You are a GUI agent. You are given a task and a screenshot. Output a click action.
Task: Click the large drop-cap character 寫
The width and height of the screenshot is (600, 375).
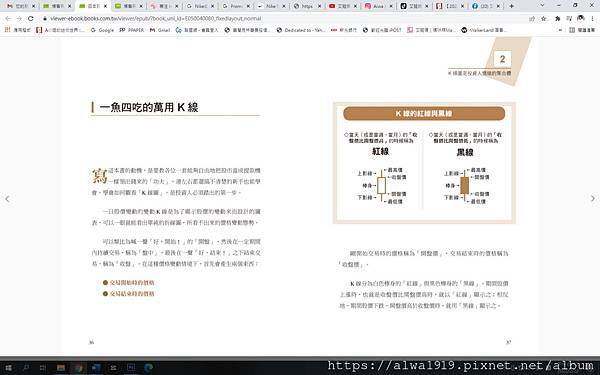tap(99, 176)
